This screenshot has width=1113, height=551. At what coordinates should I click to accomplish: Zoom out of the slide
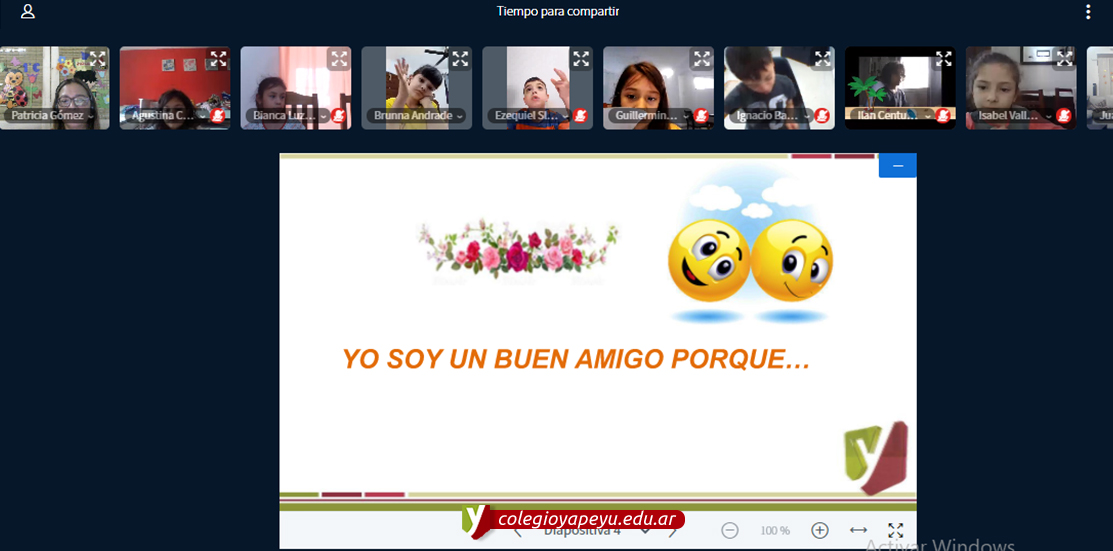coord(730,530)
